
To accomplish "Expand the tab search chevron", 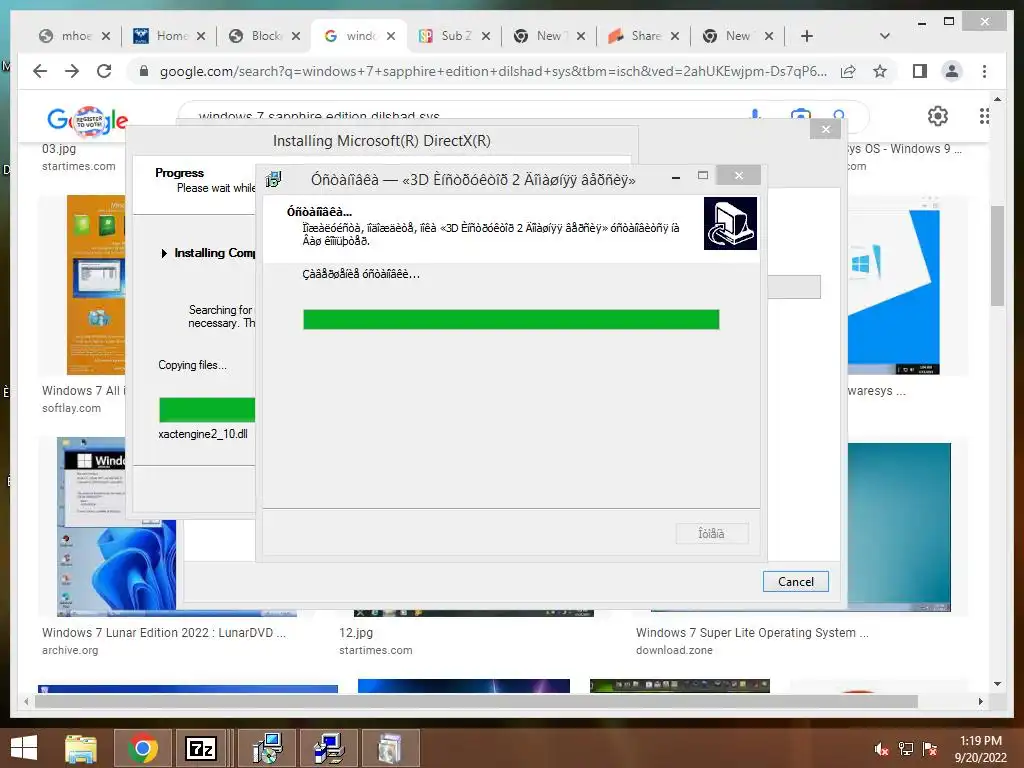I will (885, 36).
